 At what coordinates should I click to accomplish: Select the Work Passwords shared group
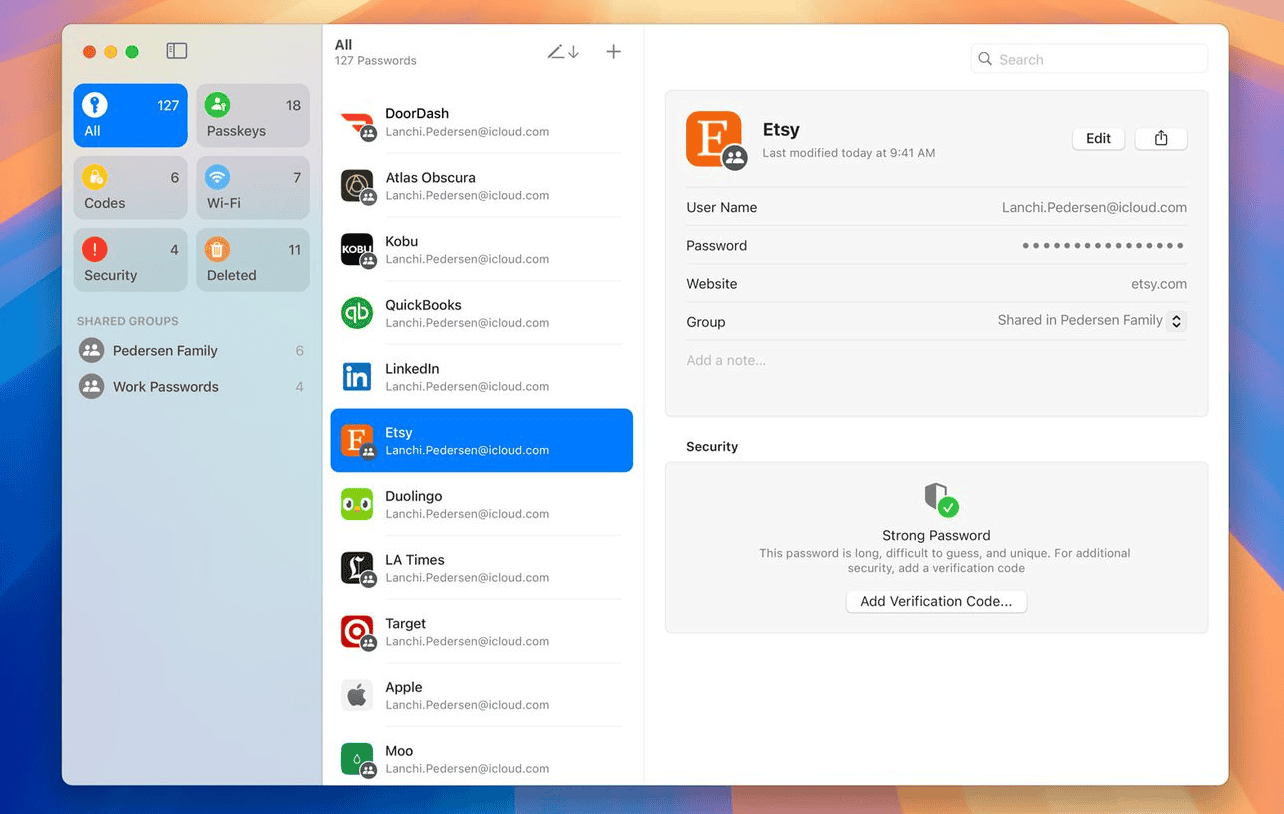coord(192,387)
